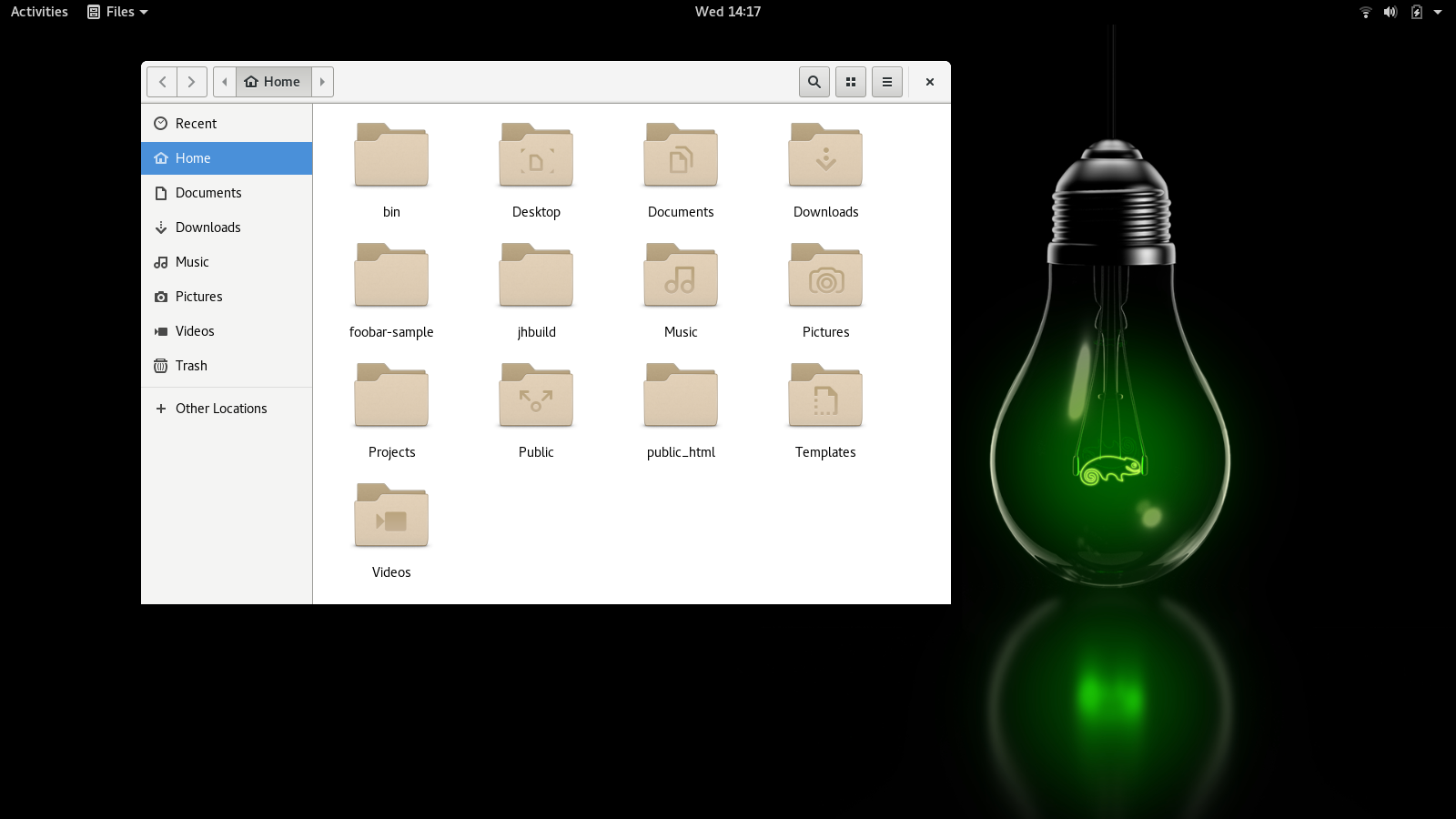Click the search magnifier icon in toolbar
Screen dimensions: 1456x819
(814, 82)
